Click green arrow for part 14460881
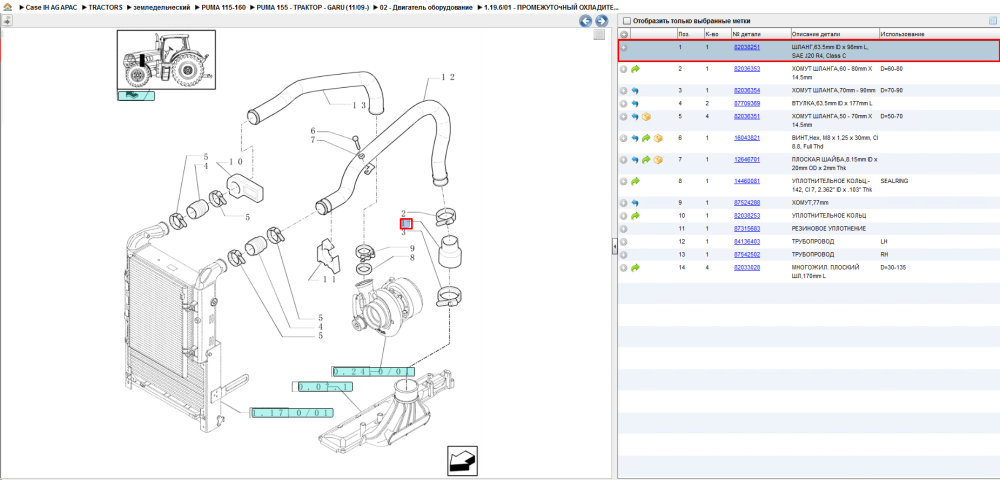The image size is (1000, 480). 635,182
